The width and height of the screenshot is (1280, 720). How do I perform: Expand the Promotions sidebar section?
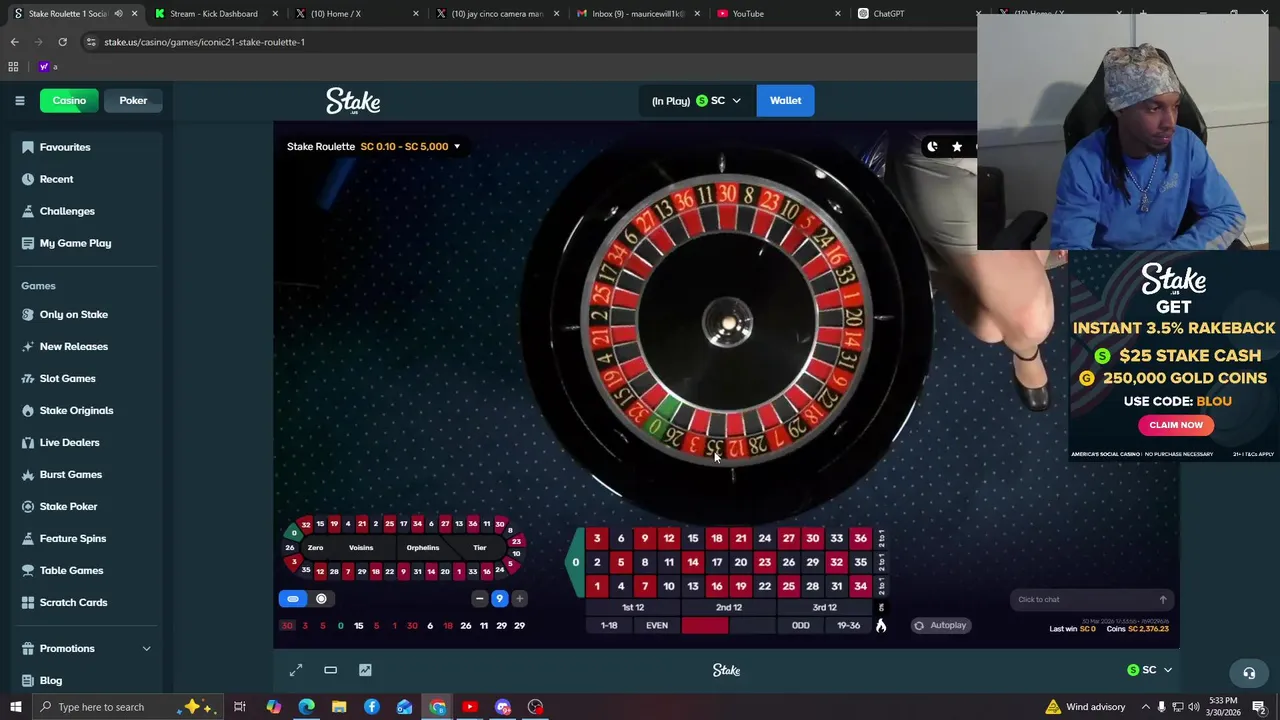tap(85, 648)
